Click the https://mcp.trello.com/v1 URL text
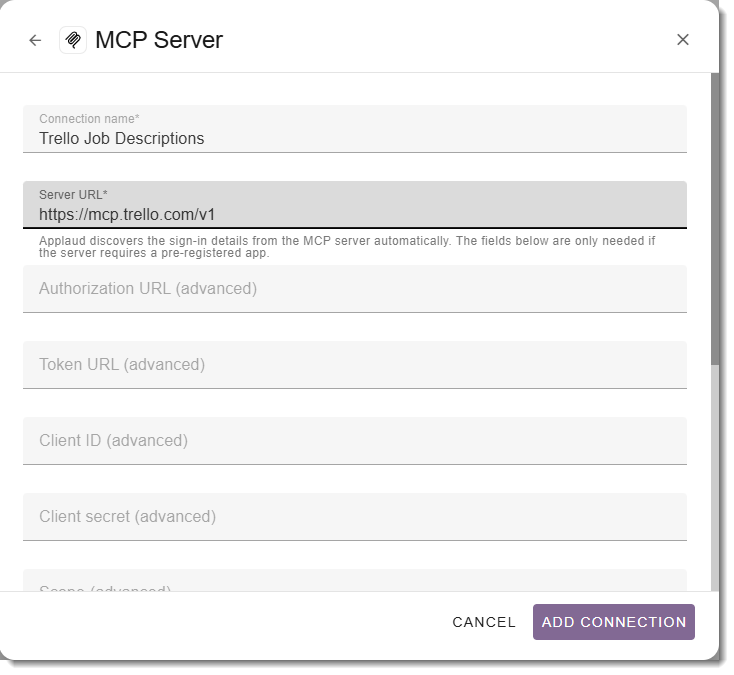 tap(127, 214)
